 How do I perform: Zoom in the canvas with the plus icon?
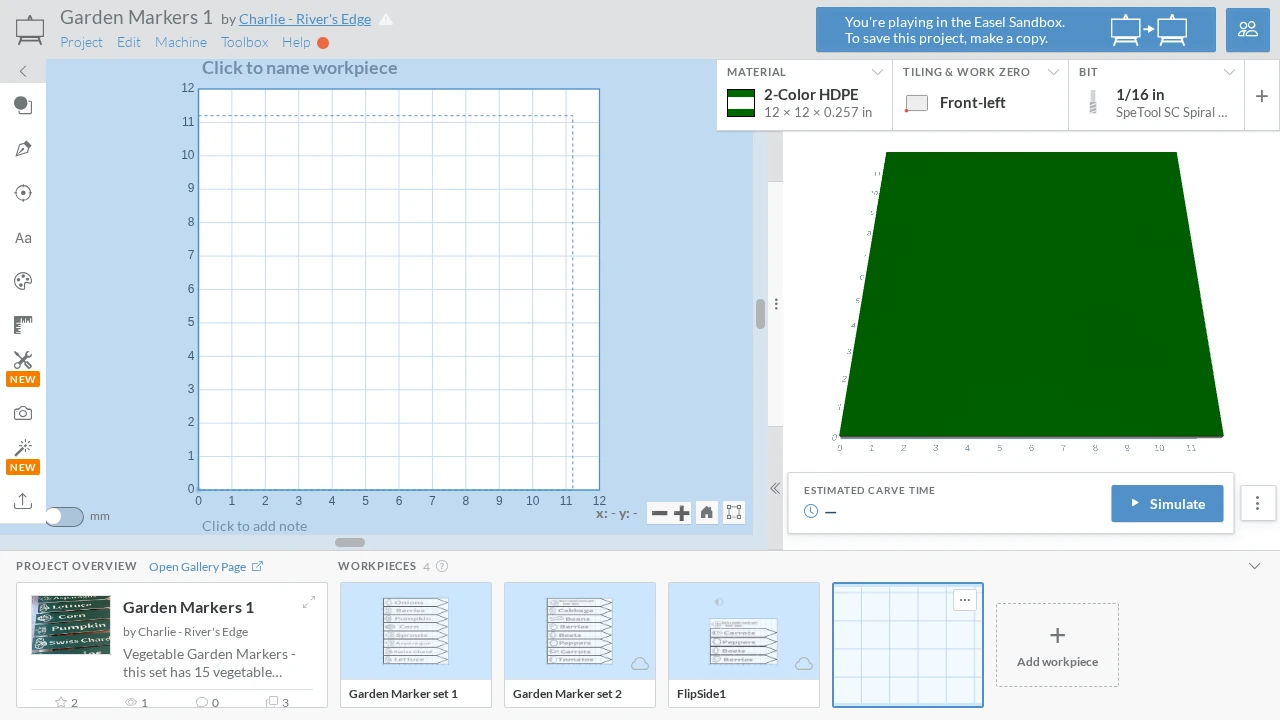coord(682,513)
